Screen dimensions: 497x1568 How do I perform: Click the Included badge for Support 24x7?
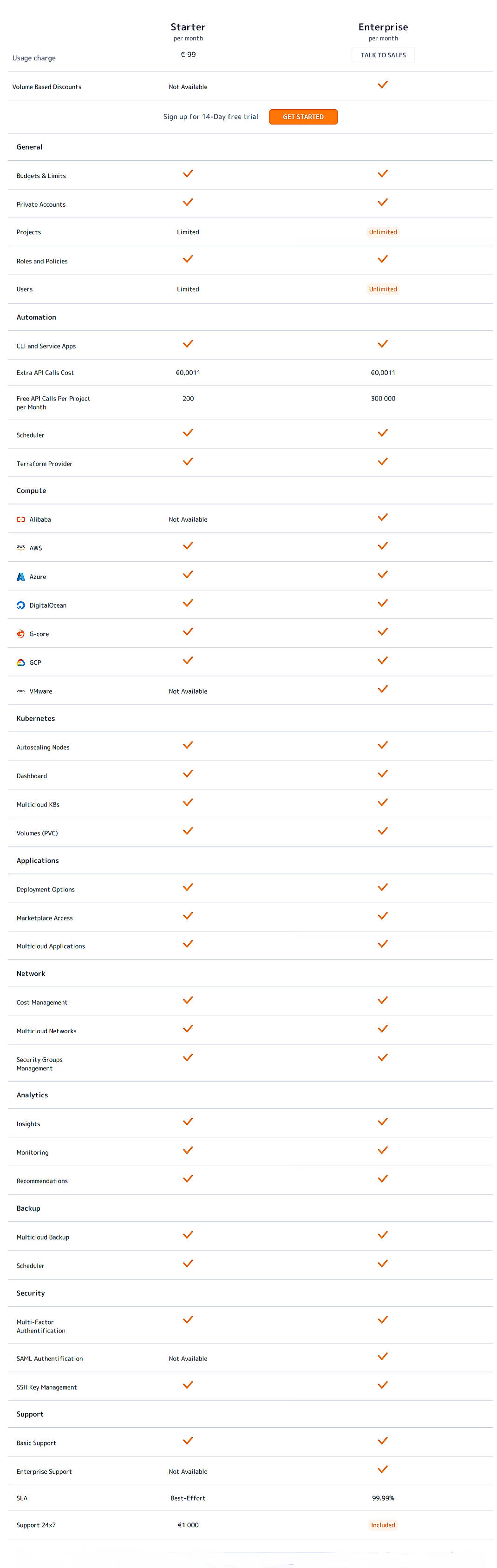tap(383, 1525)
